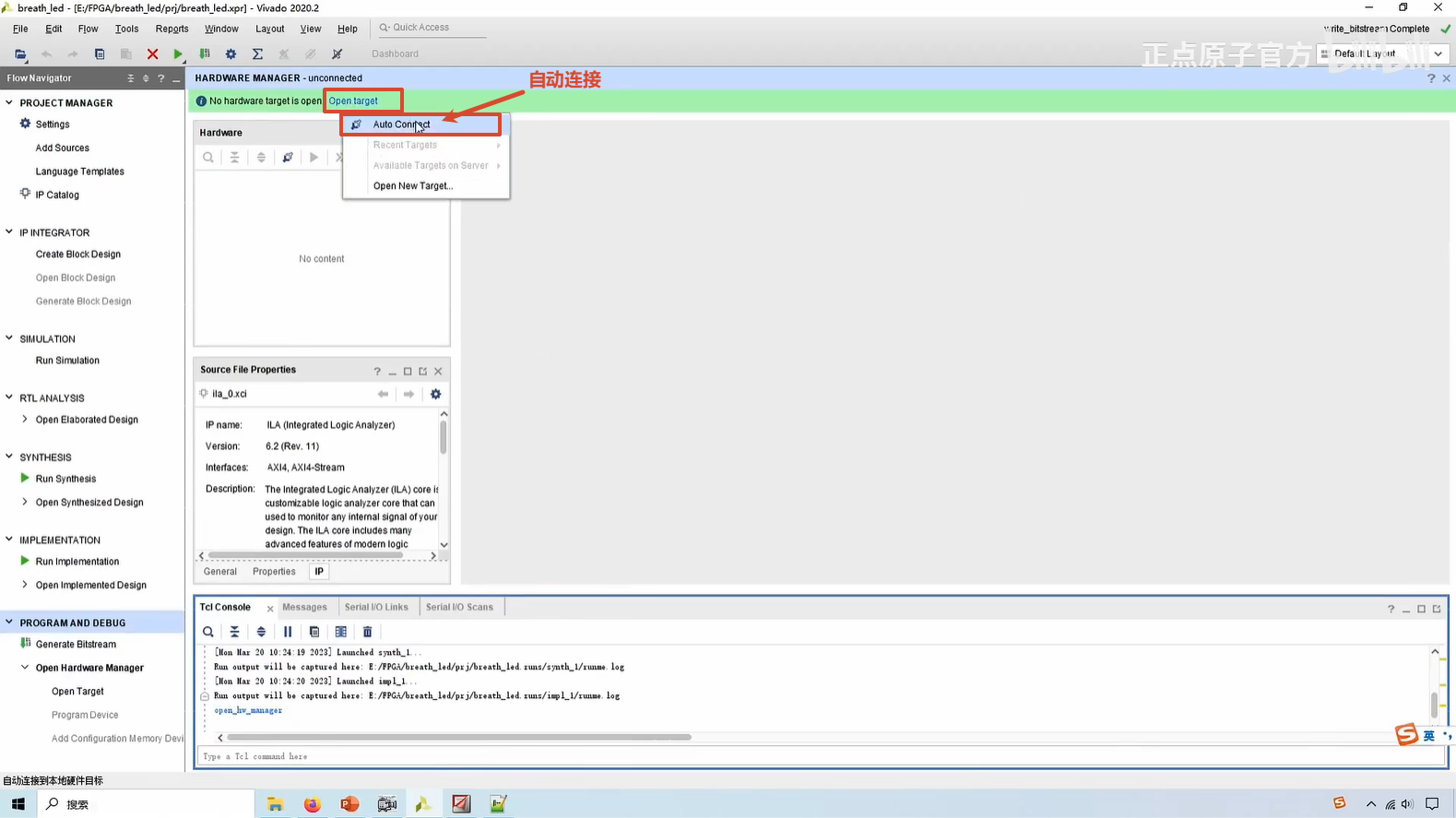The width and height of the screenshot is (1456, 818).
Task: Open File Explorer from taskbar
Action: pyautogui.click(x=275, y=804)
